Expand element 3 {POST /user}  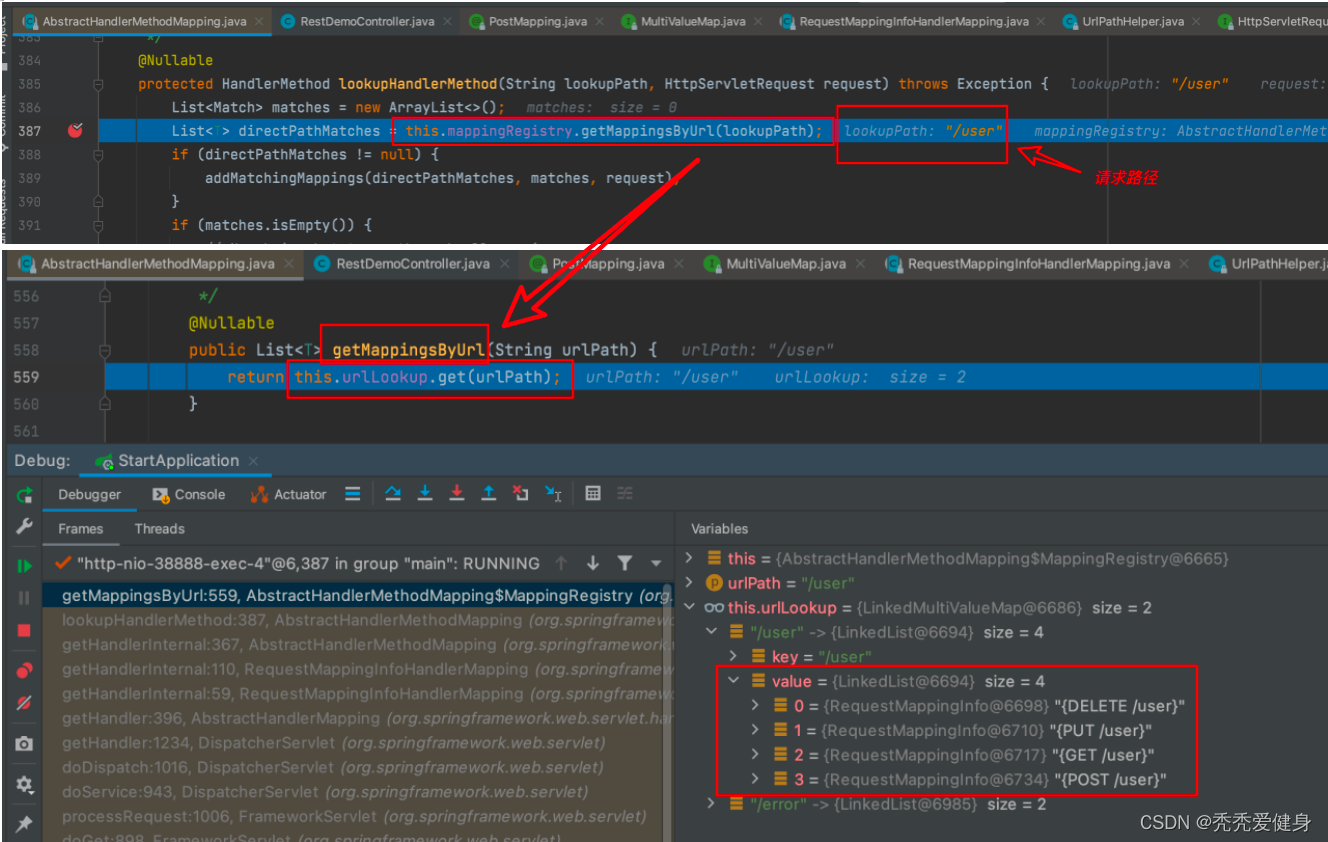[756, 779]
